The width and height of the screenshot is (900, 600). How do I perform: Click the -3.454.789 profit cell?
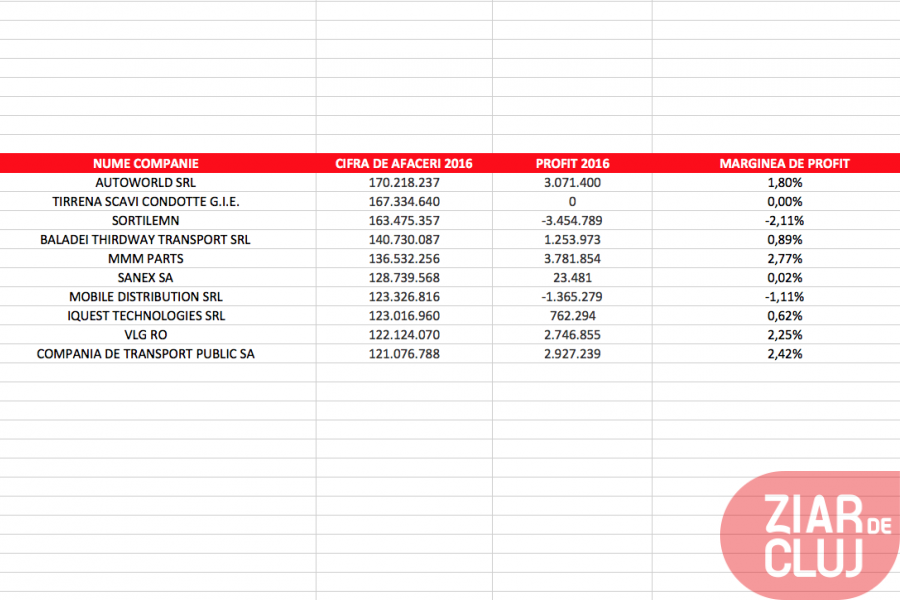[572, 221]
